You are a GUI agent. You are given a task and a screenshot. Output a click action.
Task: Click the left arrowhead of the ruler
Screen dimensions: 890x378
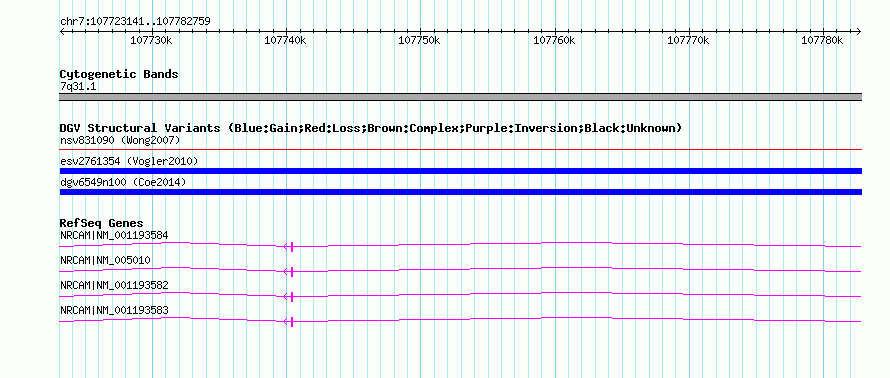point(62,31)
